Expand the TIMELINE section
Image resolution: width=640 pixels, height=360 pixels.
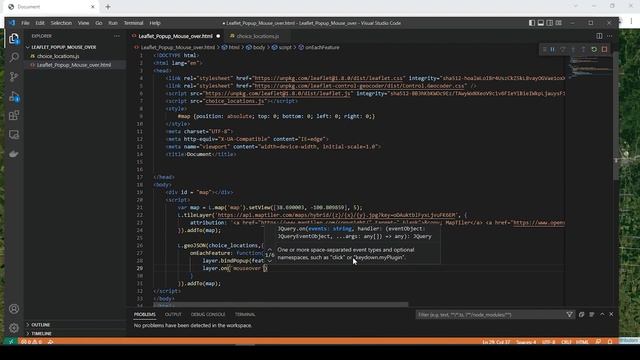(x=41, y=333)
